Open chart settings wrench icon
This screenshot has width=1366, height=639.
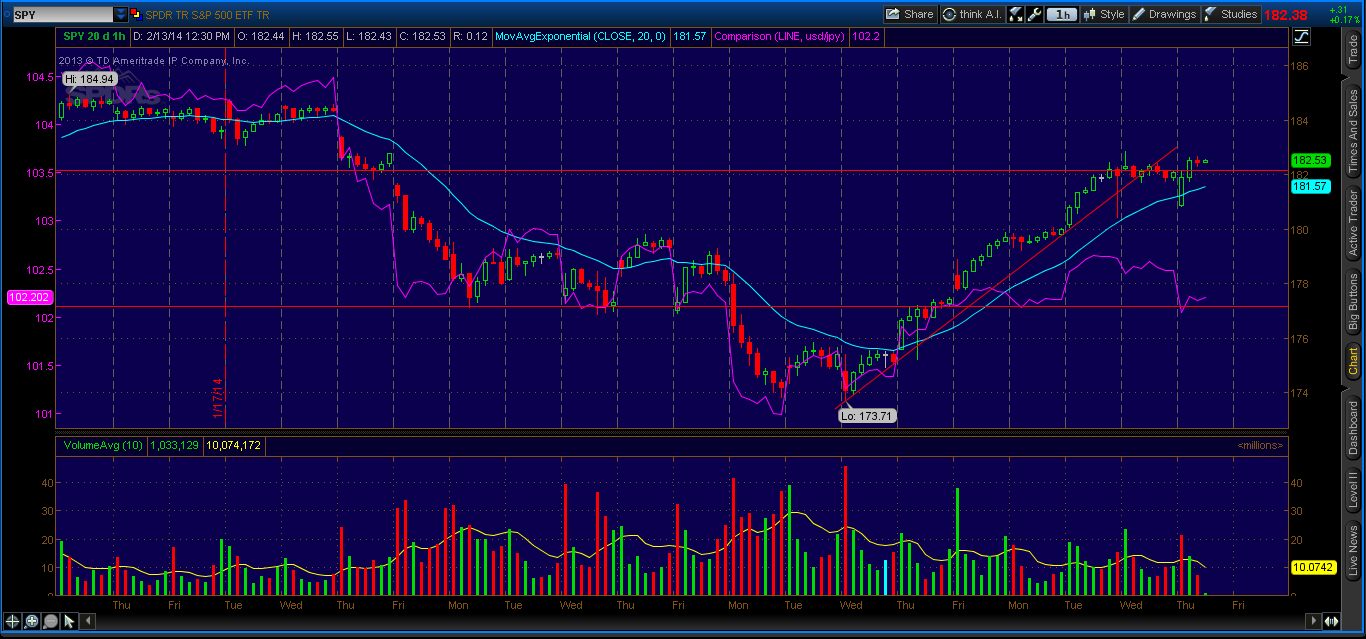1035,14
